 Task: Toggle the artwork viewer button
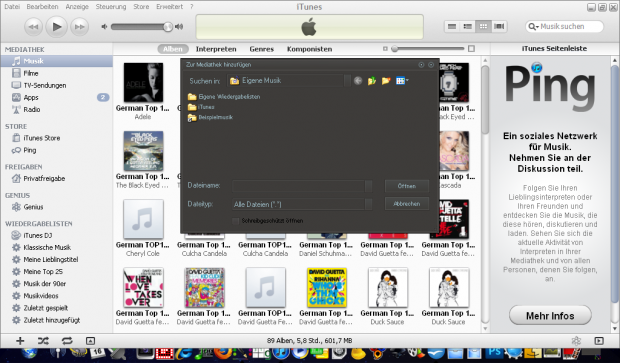pos(90,341)
